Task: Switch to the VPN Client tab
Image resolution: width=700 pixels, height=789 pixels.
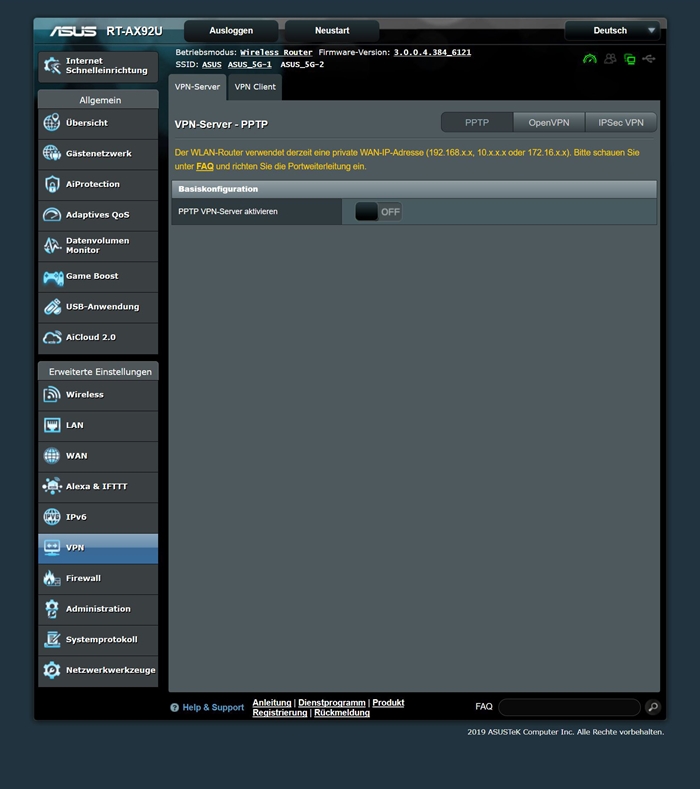Action: point(255,87)
